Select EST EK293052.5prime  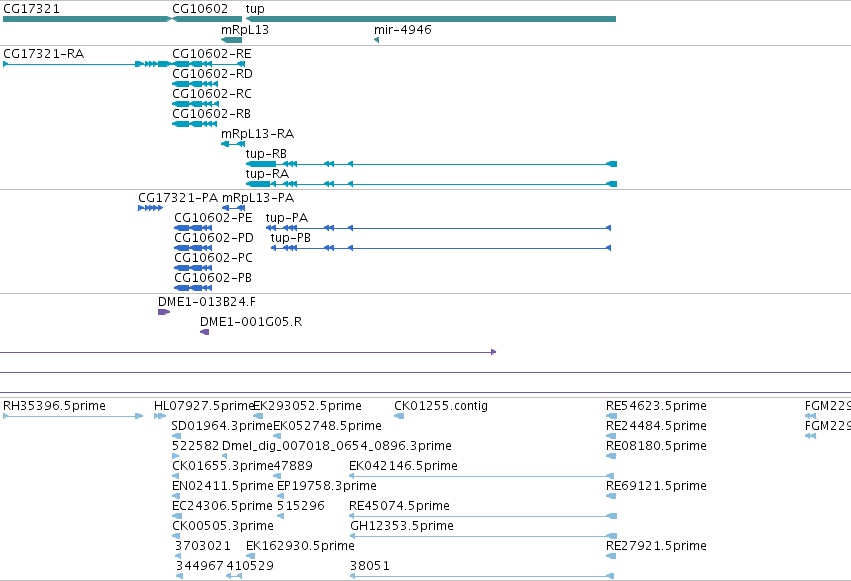308,406
